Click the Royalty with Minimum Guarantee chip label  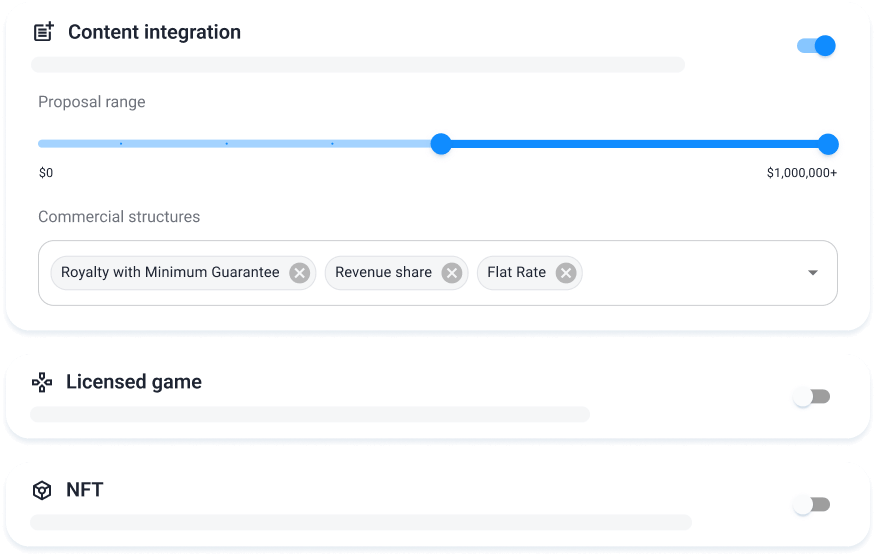tap(170, 272)
